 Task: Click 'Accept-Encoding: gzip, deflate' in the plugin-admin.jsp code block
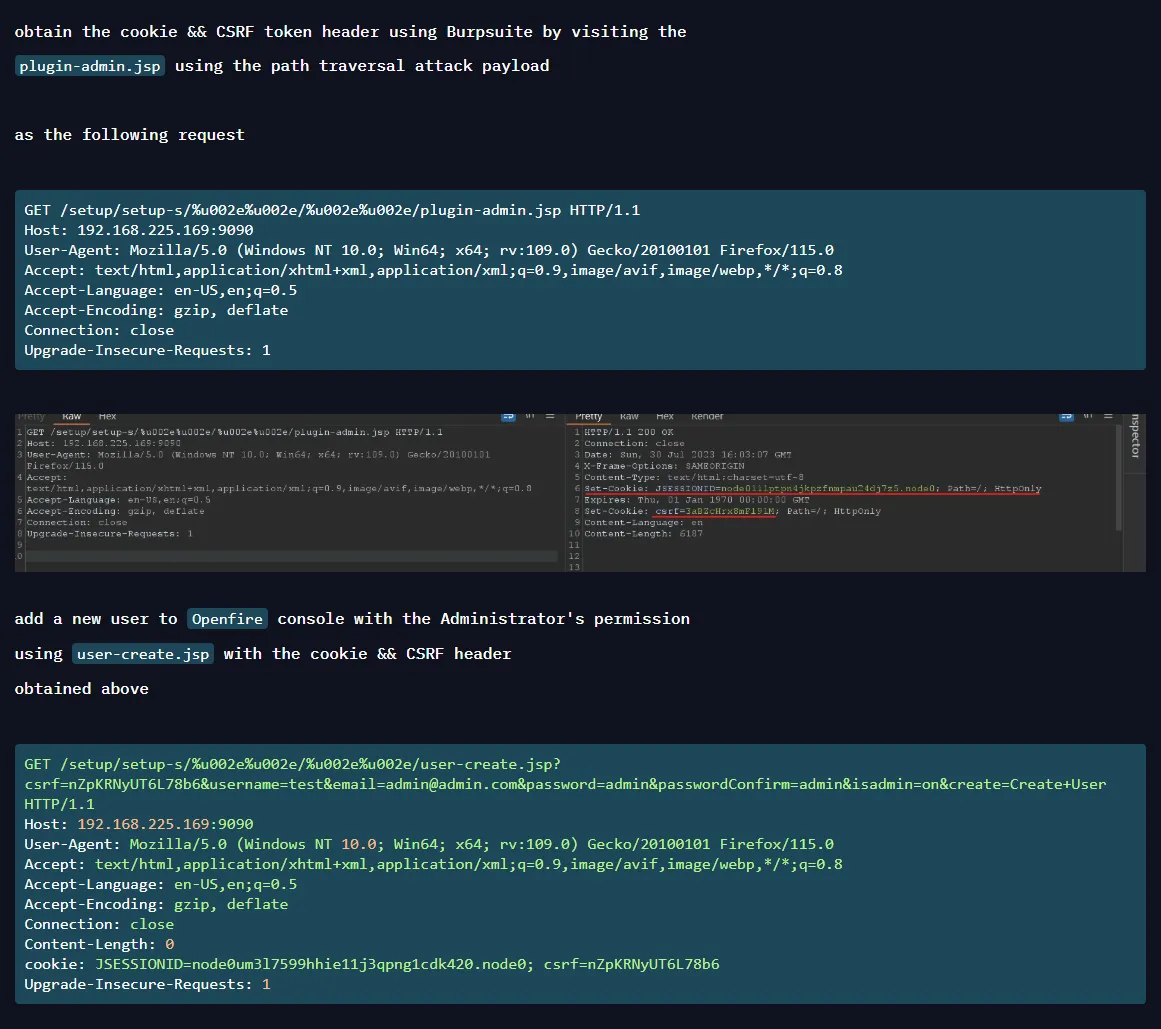[156, 310]
